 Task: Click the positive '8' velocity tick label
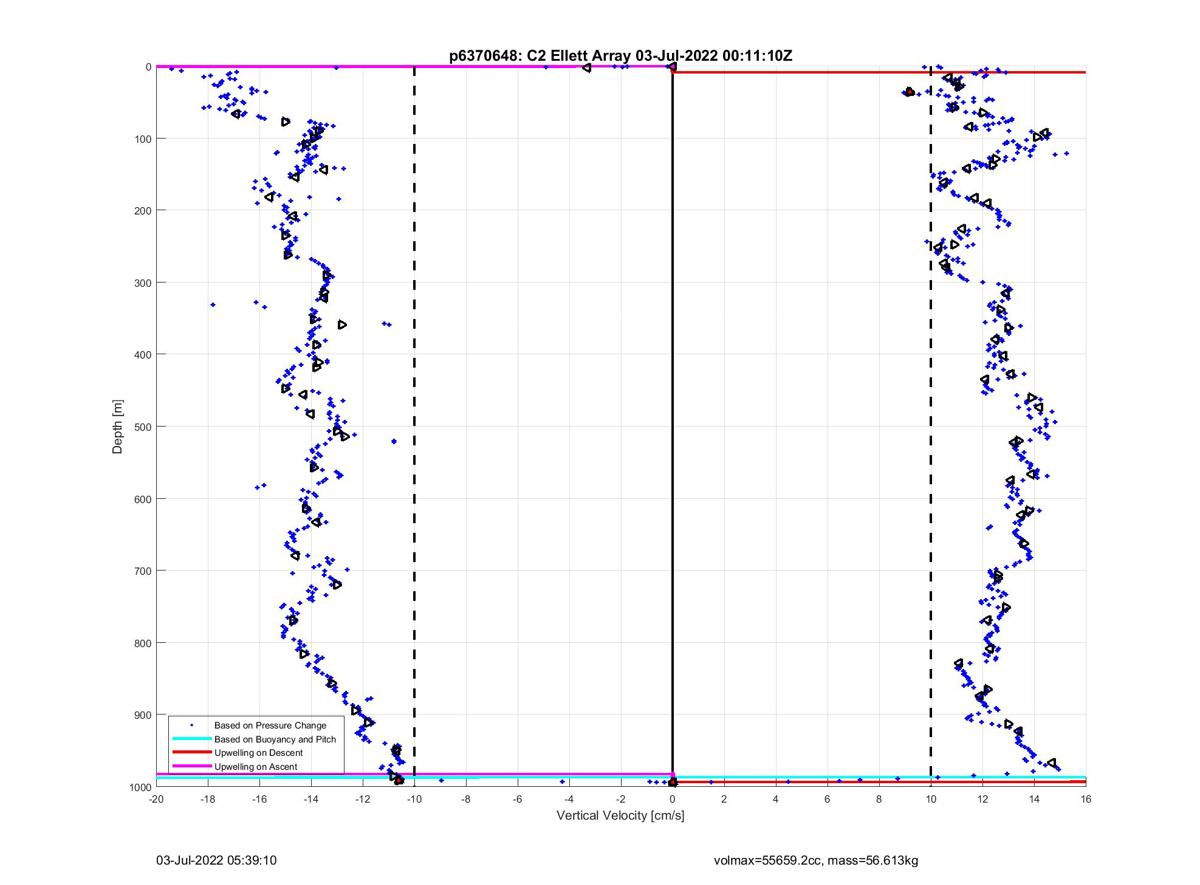879,799
